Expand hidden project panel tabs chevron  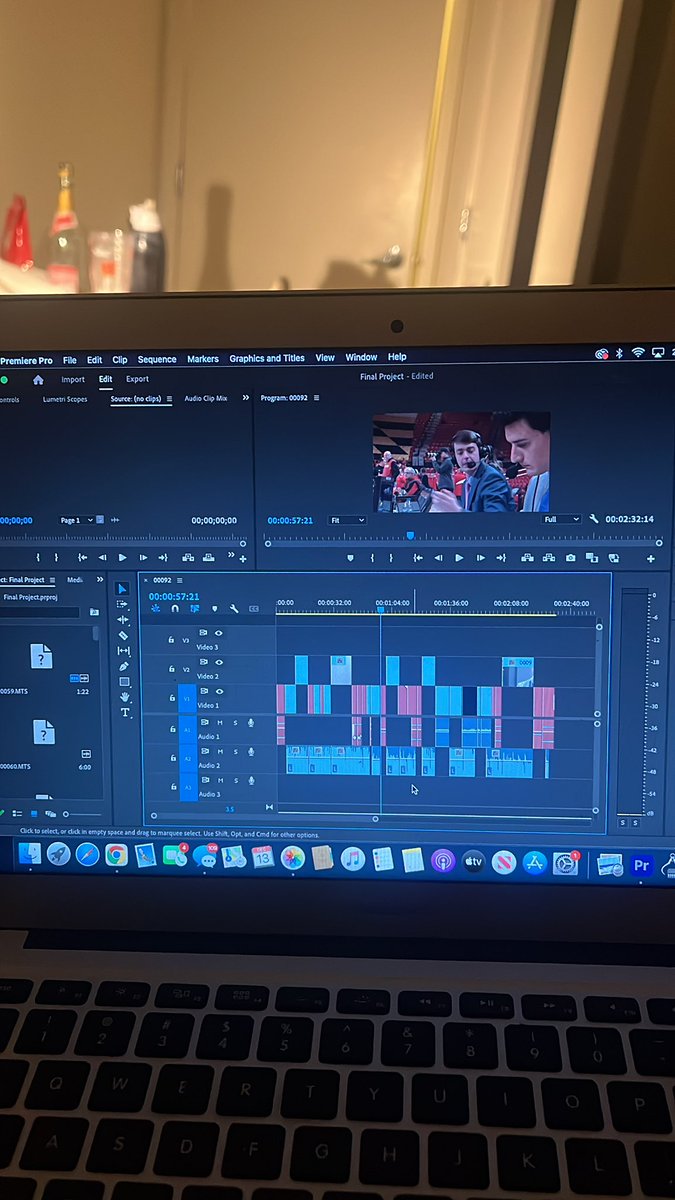100,580
